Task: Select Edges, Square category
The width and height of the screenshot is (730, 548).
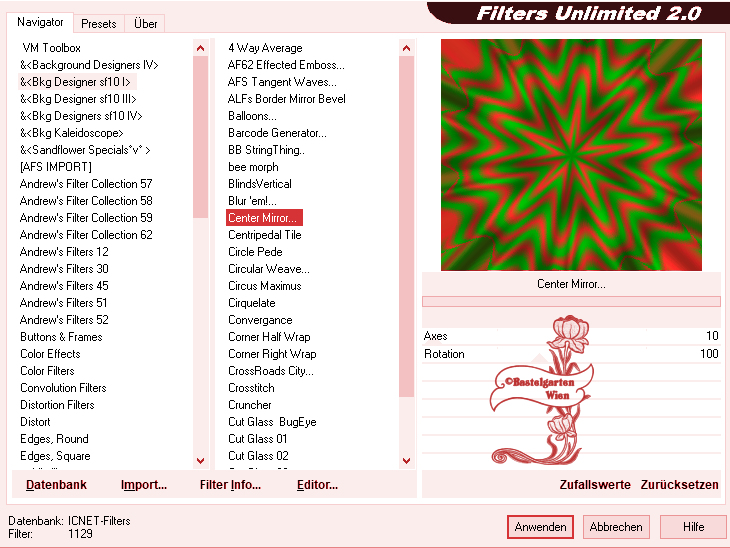Action: pyautogui.click(x=55, y=456)
